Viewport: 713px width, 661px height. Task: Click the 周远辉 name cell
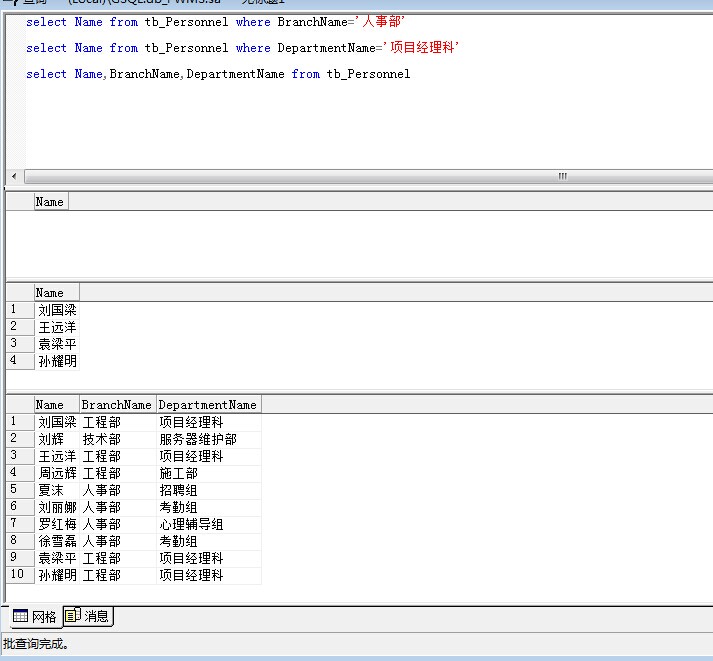point(57,473)
